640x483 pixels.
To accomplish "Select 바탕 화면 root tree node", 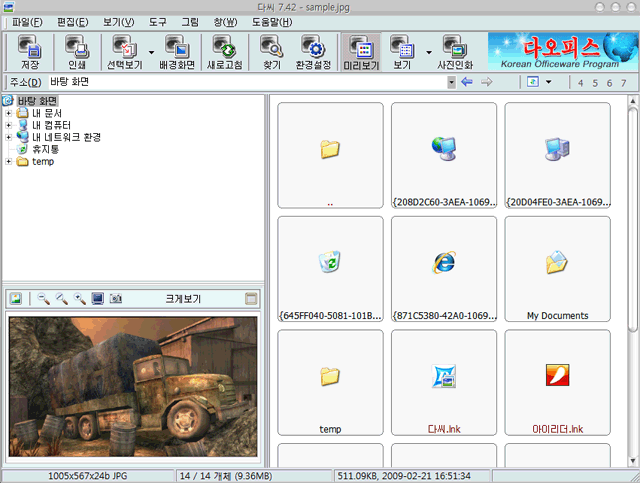I will tap(37, 100).
